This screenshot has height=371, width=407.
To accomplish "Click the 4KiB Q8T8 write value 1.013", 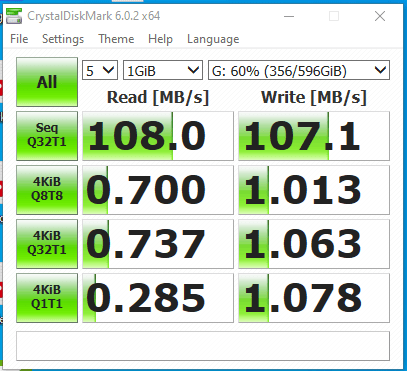I will (x=314, y=190).
